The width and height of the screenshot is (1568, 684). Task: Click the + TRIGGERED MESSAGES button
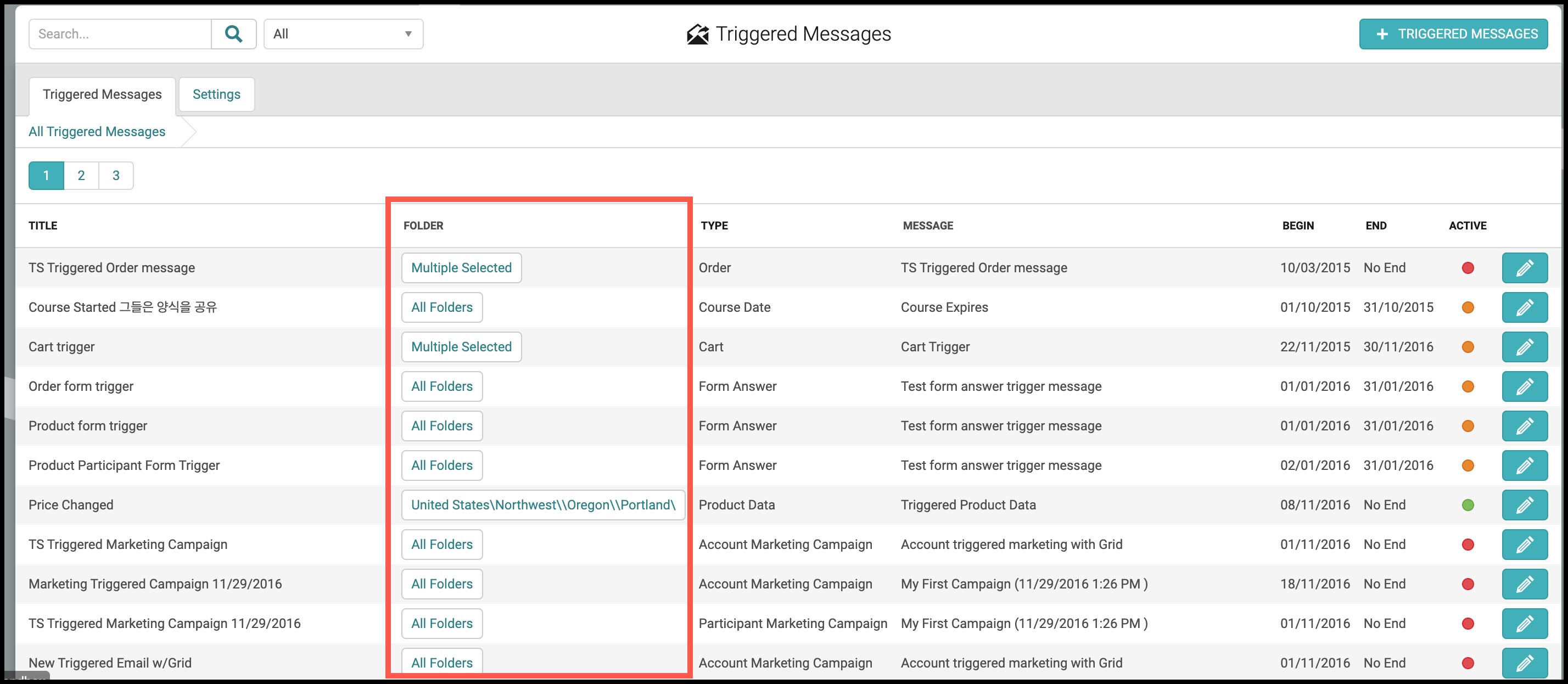pos(1454,34)
